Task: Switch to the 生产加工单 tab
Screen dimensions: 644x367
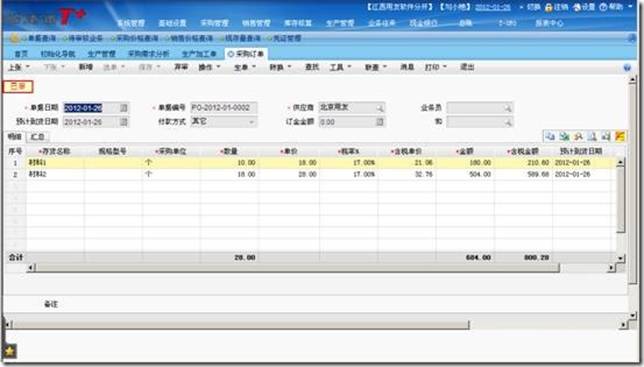Action: pos(199,54)
